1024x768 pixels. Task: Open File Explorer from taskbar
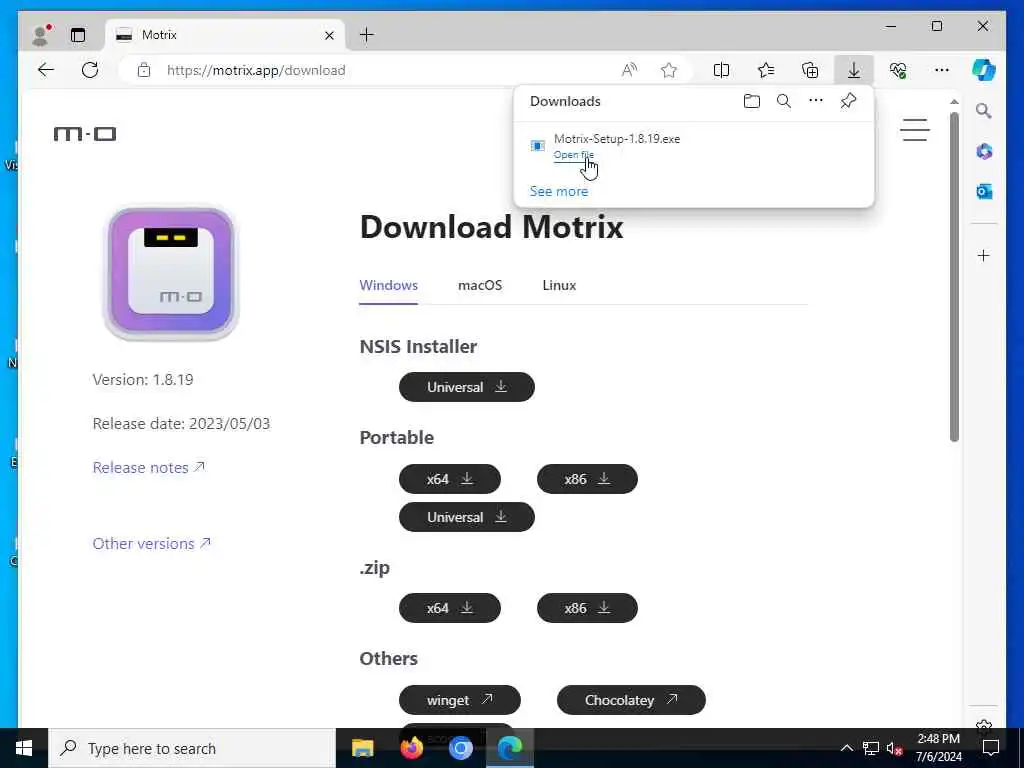click(362, 748)
